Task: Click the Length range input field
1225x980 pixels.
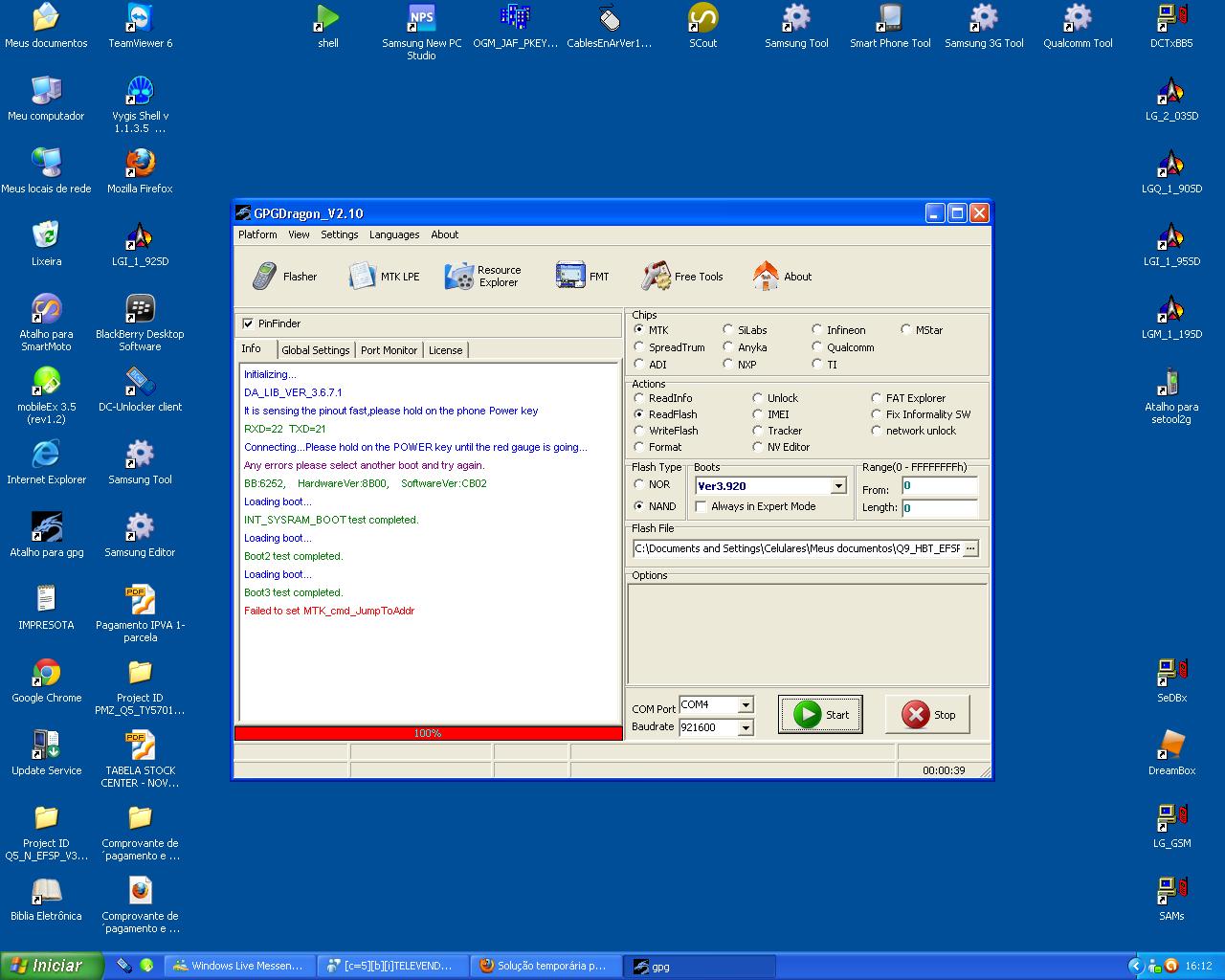Action: 940,508
